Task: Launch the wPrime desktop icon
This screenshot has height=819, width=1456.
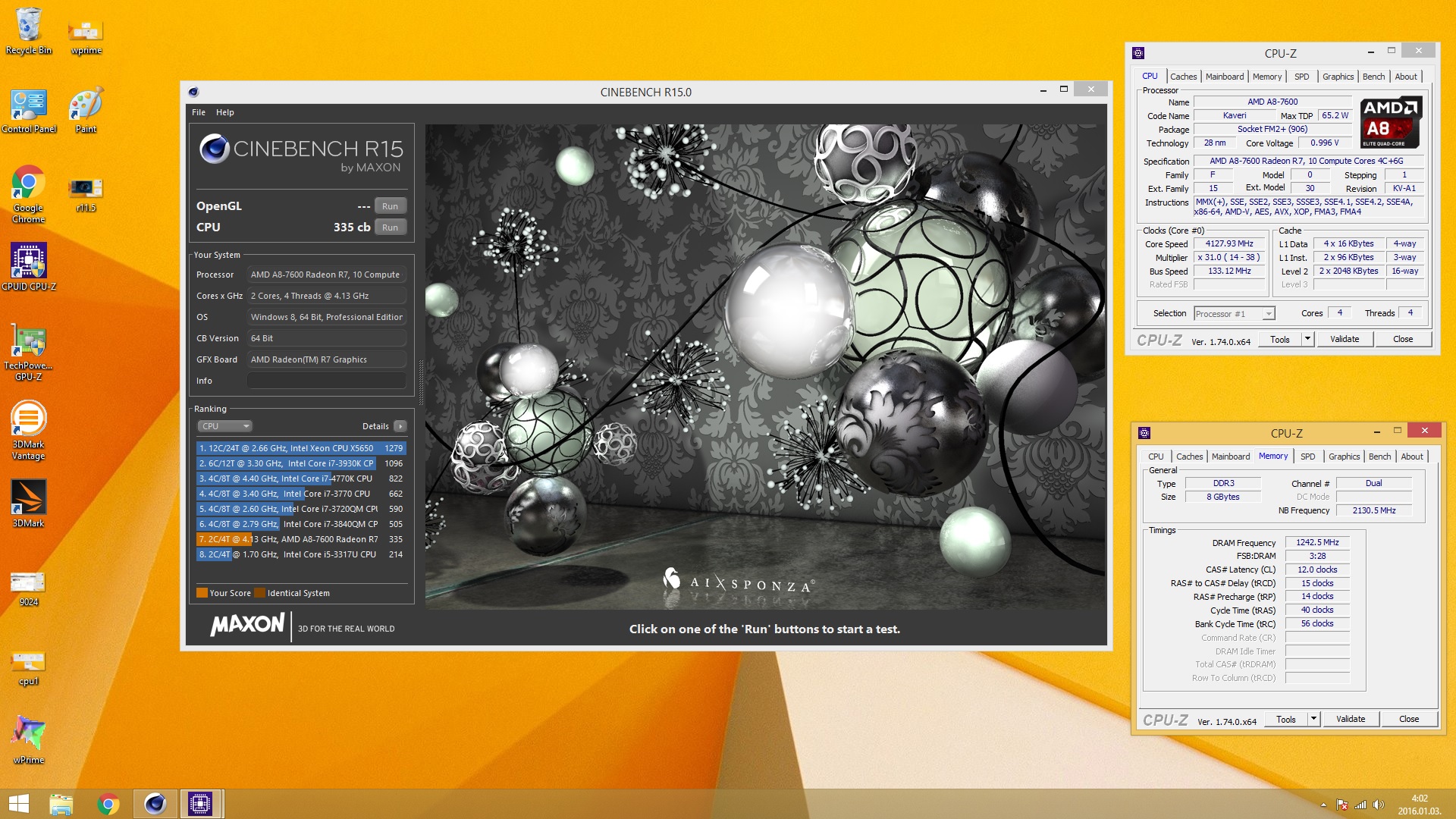Action: 29,739
